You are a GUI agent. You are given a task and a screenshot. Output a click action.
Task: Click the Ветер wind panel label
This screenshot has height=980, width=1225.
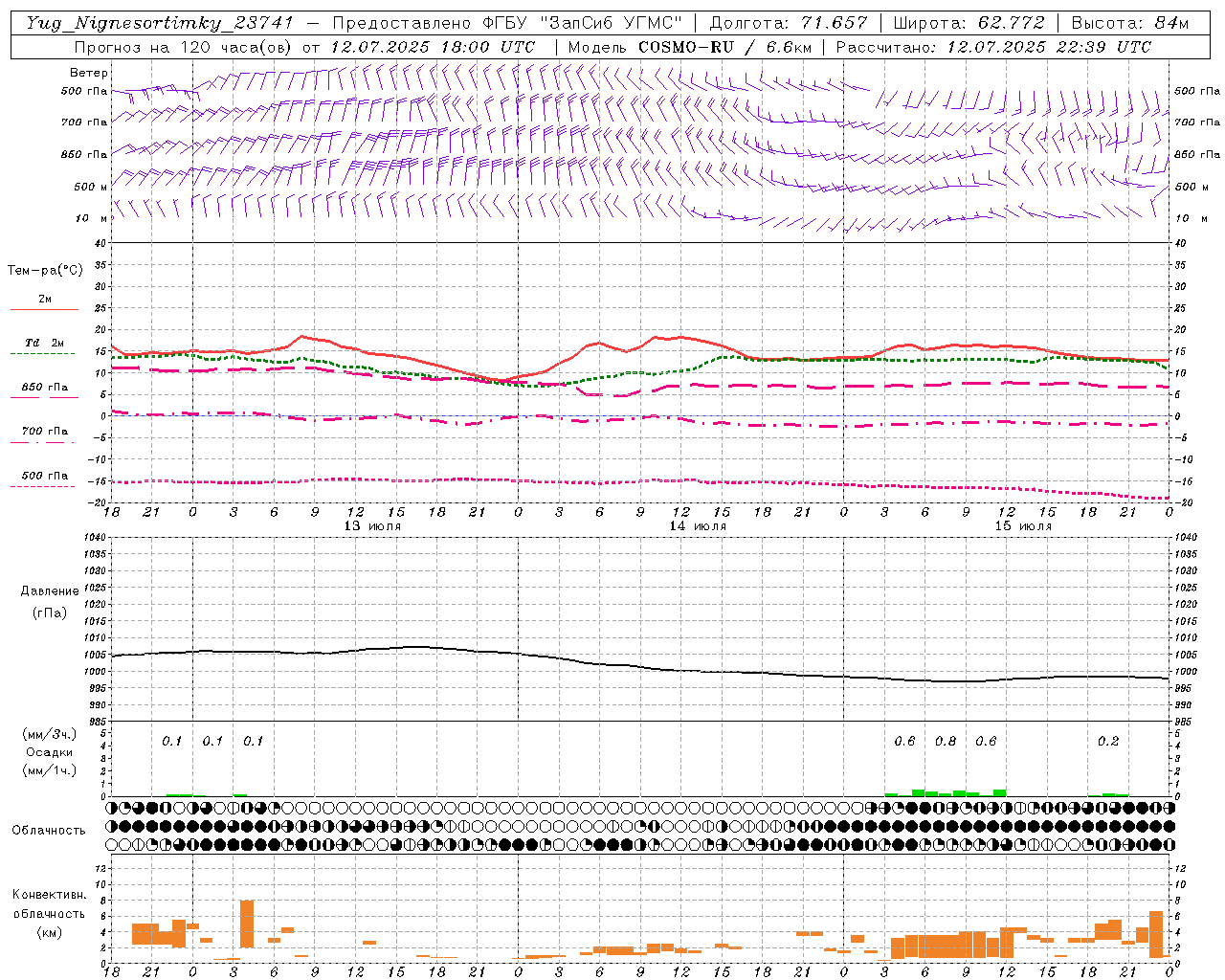[88, 73]
